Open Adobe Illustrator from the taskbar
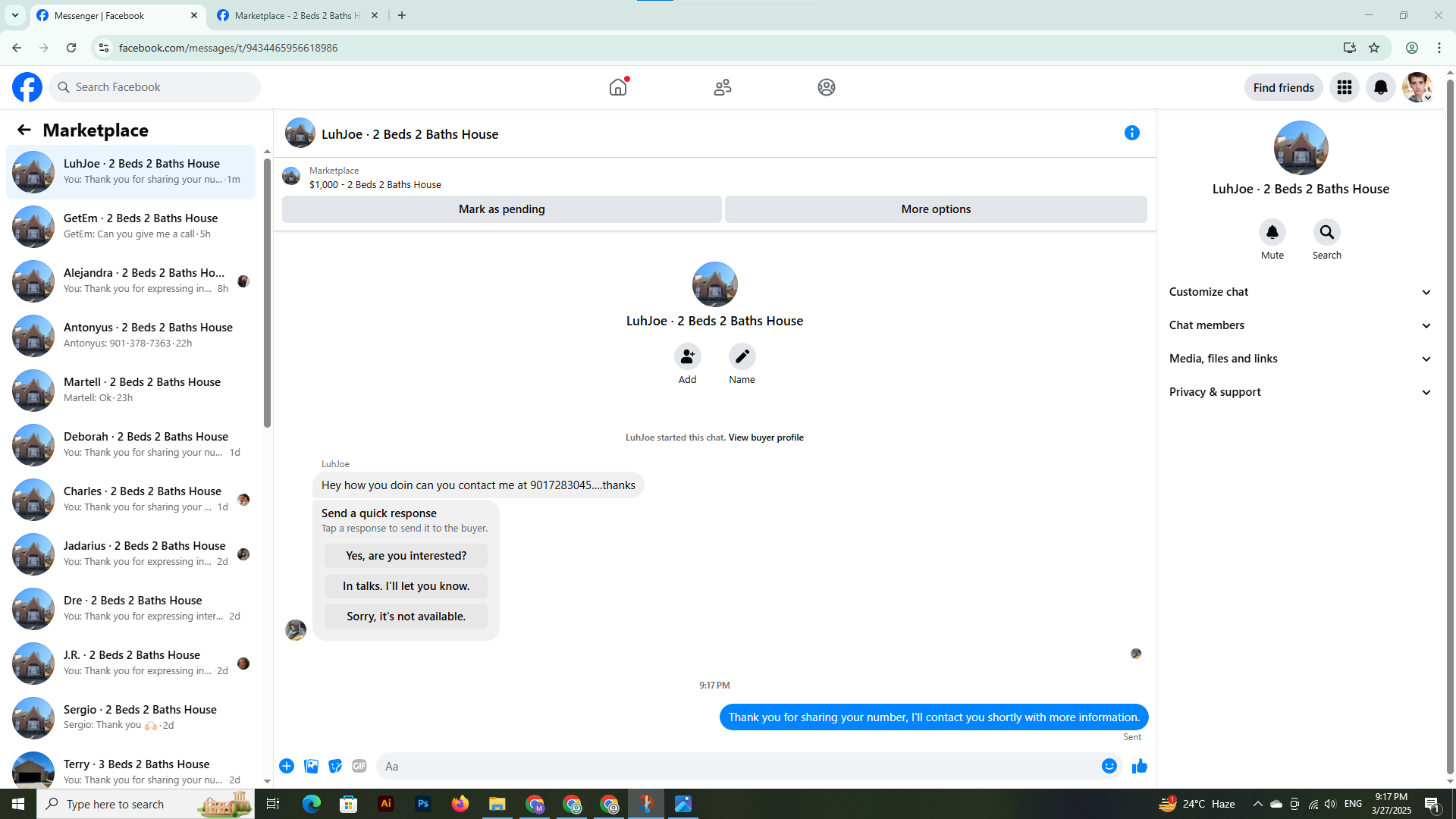The width and height of the screenshot is (1456, 819). pos(386,804)
